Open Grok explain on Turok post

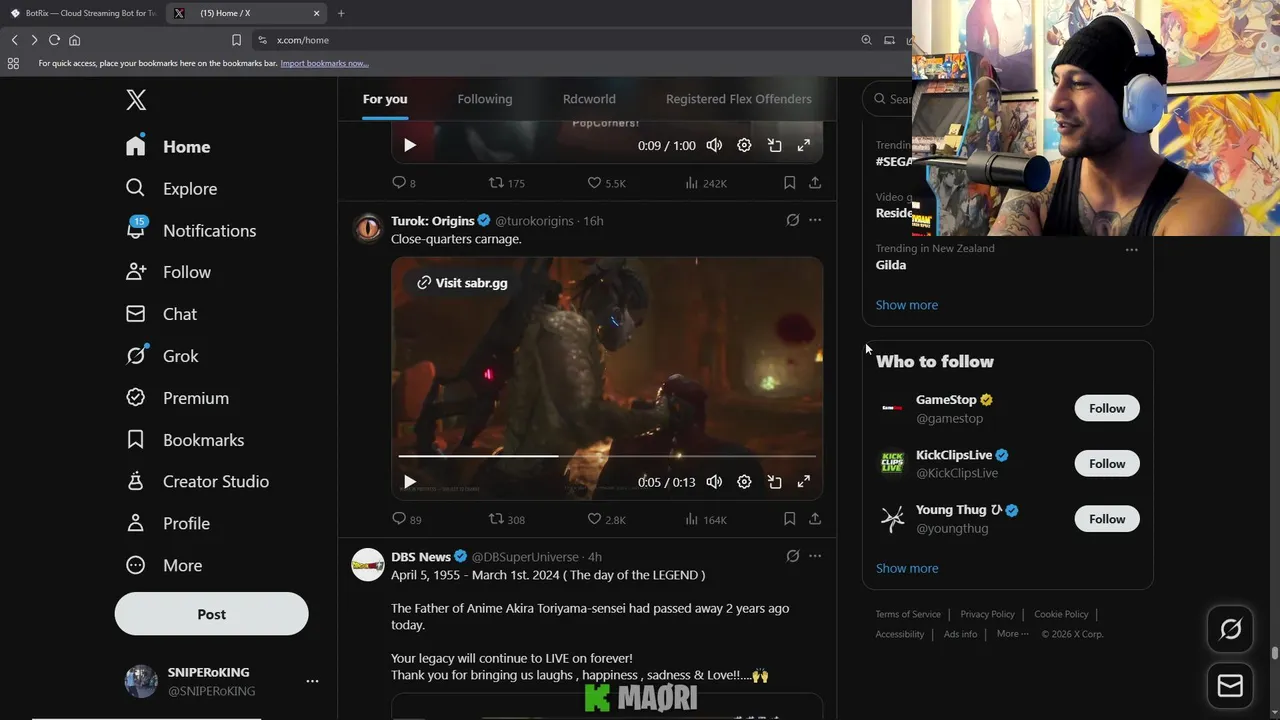tap(793, 220)
